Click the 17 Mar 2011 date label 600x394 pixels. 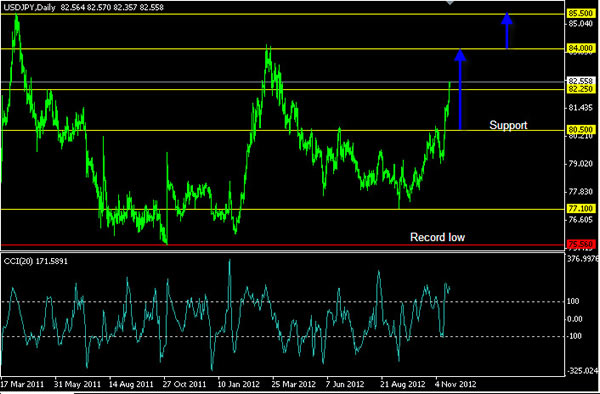point(22,384)
